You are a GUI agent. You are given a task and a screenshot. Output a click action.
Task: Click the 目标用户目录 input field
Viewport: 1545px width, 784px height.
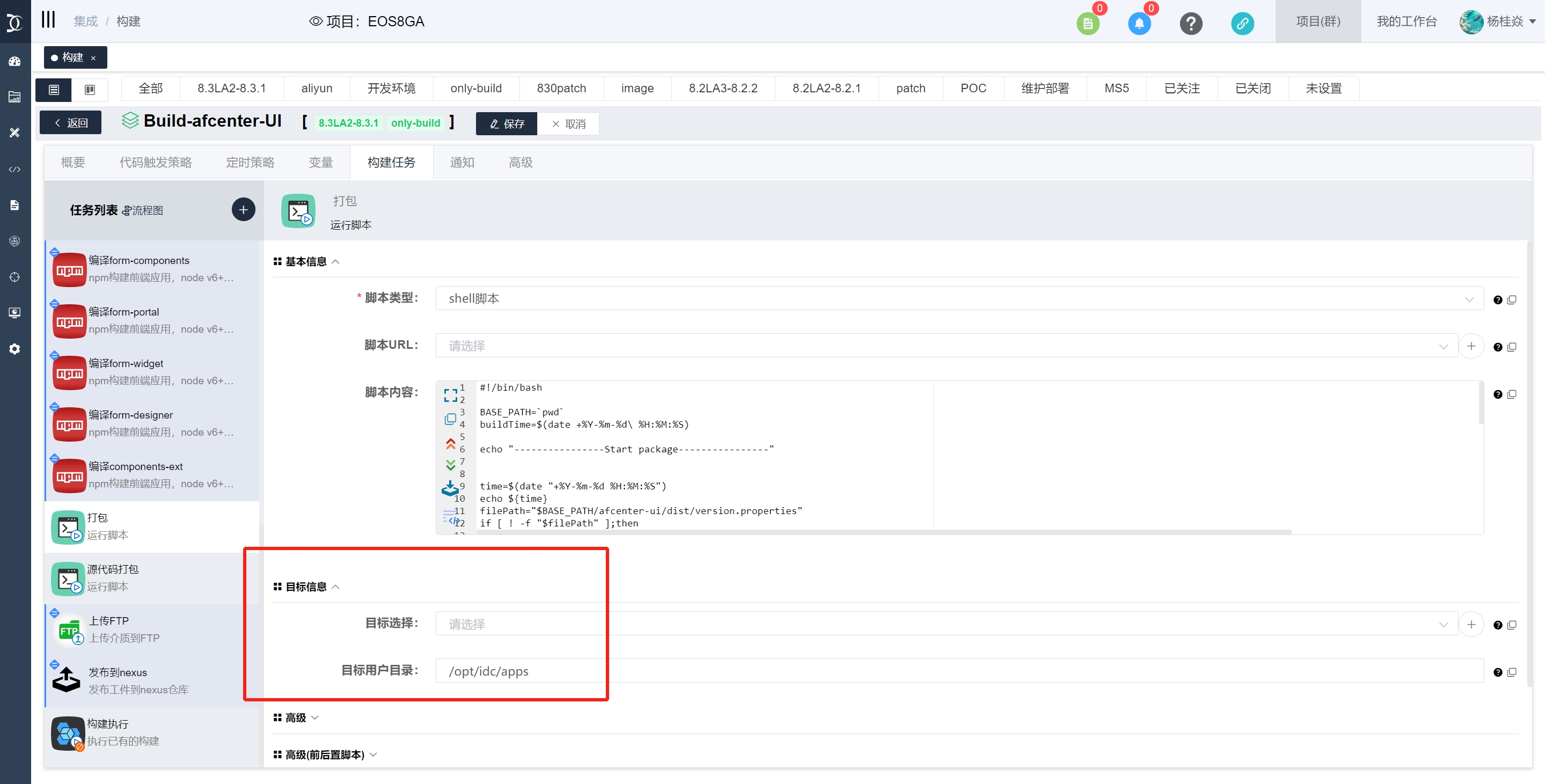(959, 671)
